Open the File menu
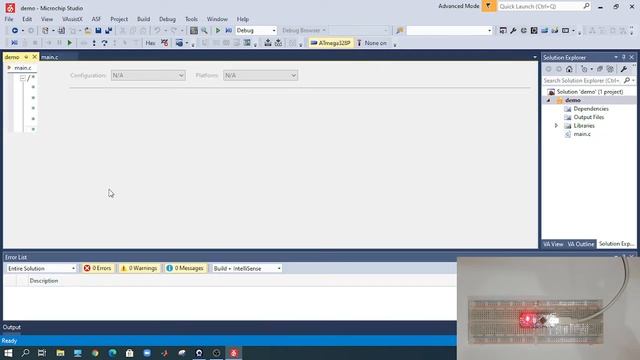640x360 pixels. (x=9, y=19)
